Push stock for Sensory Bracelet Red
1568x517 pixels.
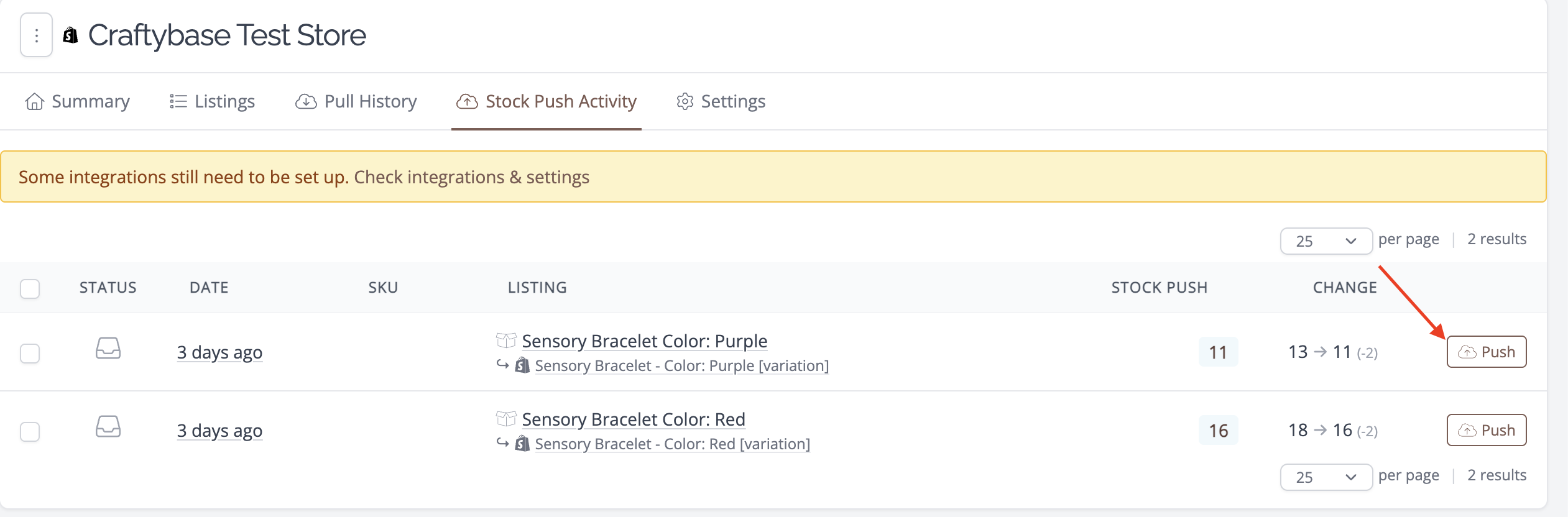1487,430
